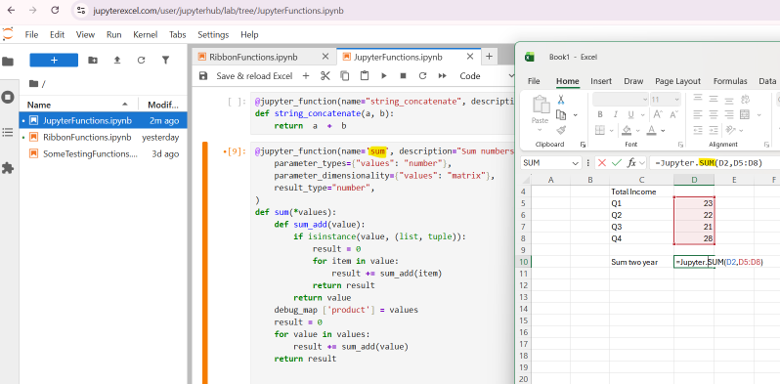
Task: Sort files by Name column header
Action: tap(79, 105)
